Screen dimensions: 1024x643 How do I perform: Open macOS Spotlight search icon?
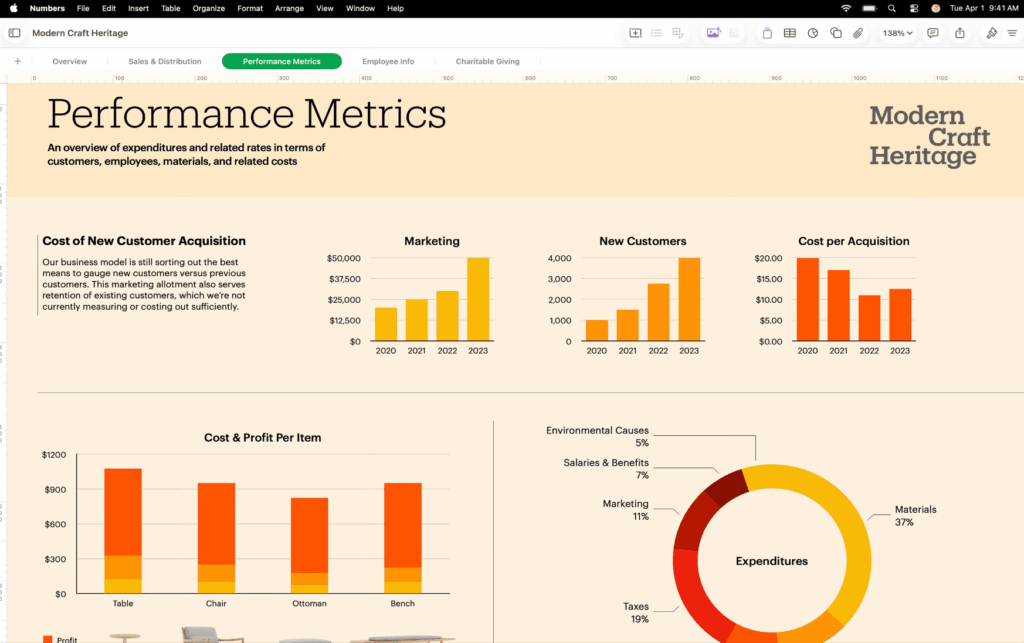pos(891,8)
